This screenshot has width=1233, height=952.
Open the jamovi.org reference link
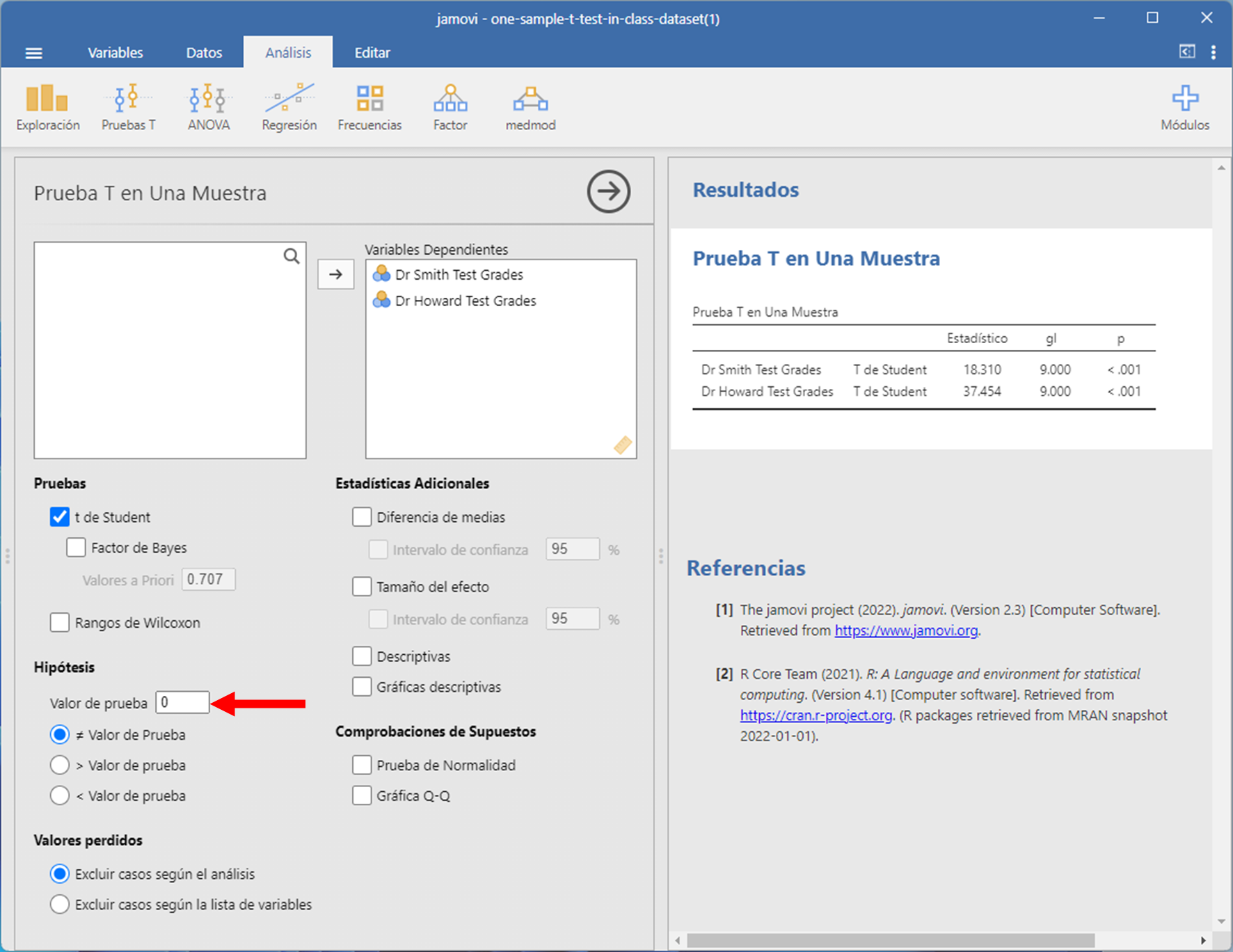click(905, 630)
